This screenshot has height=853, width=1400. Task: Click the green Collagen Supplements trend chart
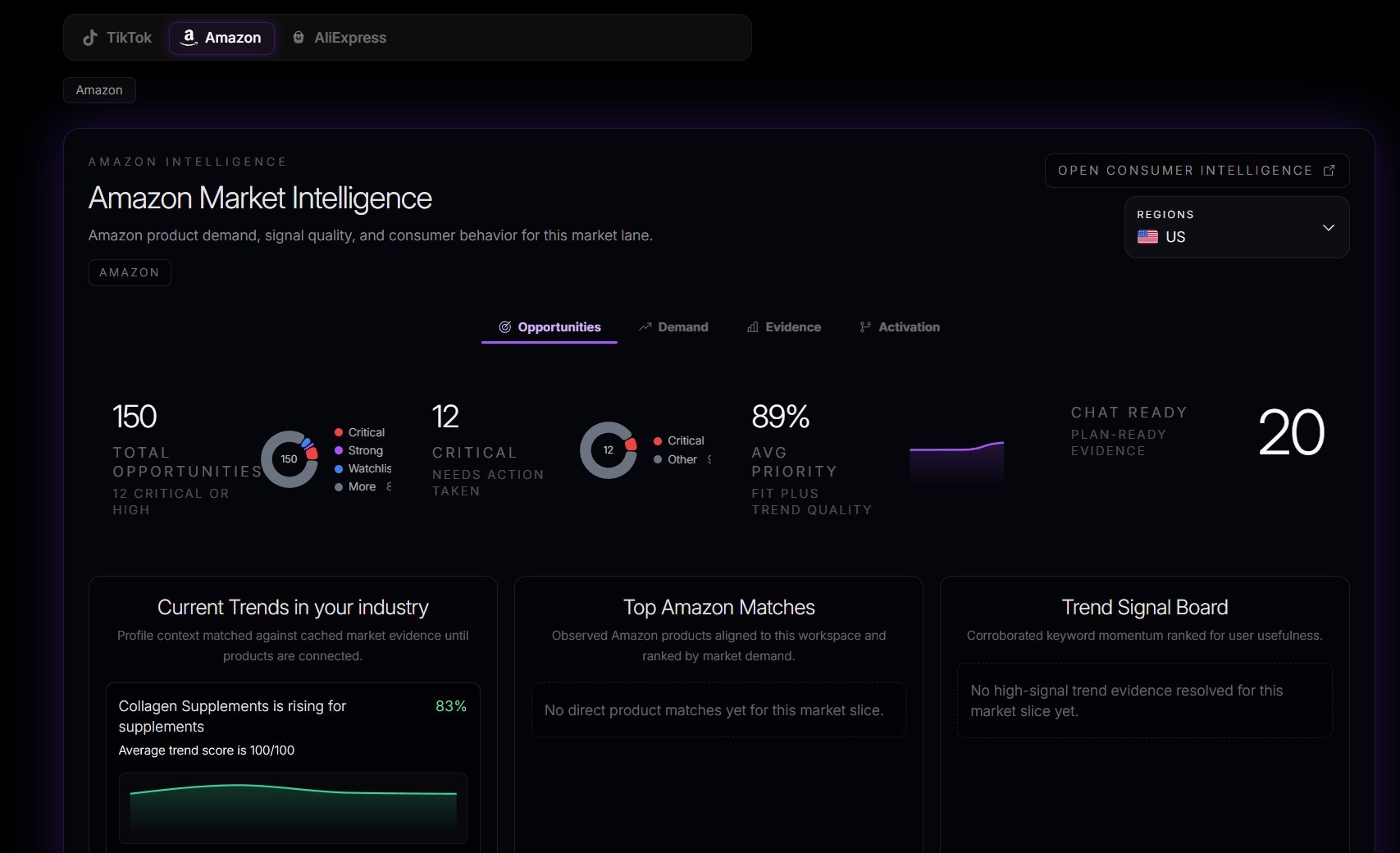(293, 808)
